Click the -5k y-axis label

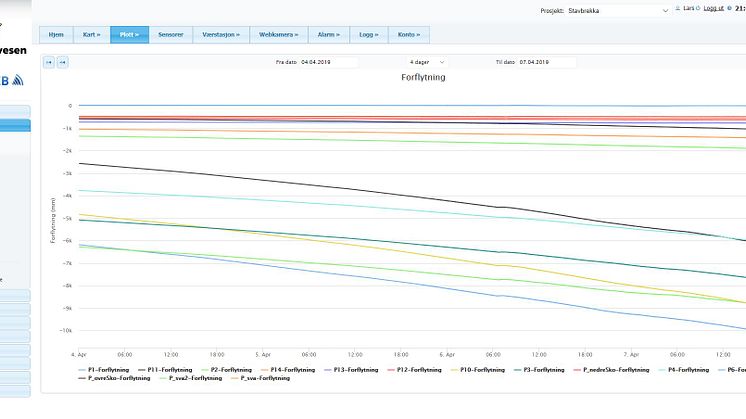pyautogui.click(x=68, y=219)
